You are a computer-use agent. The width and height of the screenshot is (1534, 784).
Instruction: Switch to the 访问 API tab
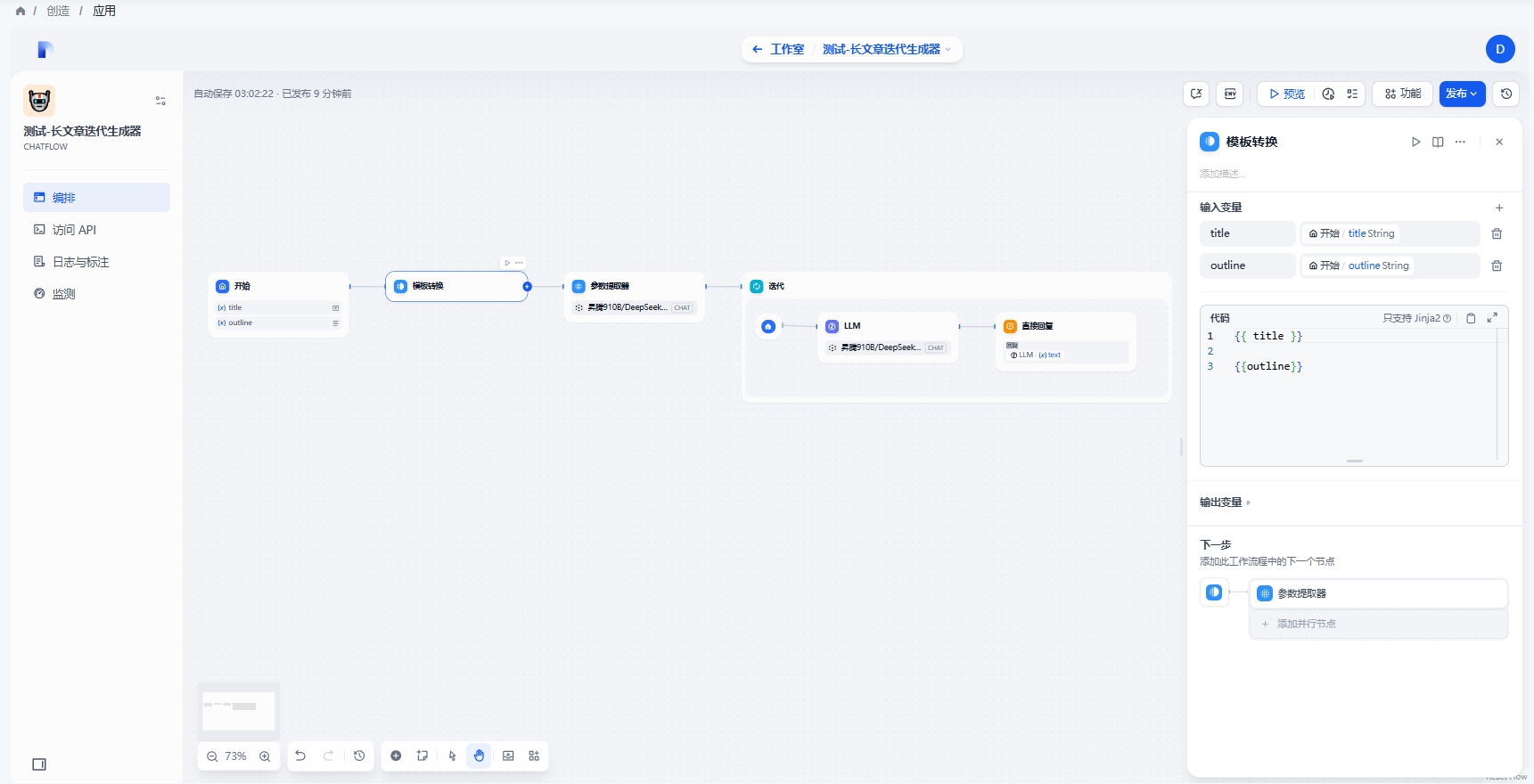click(74, 230)
